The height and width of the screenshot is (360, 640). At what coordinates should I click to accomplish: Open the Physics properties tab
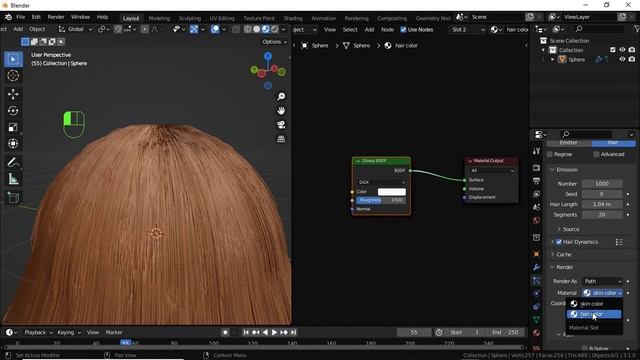click(536, 293)
